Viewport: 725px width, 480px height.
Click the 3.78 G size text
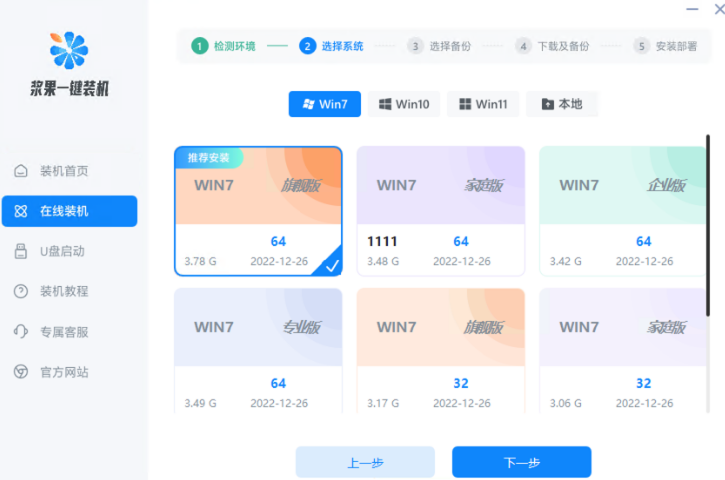click(x=200, y=261)
